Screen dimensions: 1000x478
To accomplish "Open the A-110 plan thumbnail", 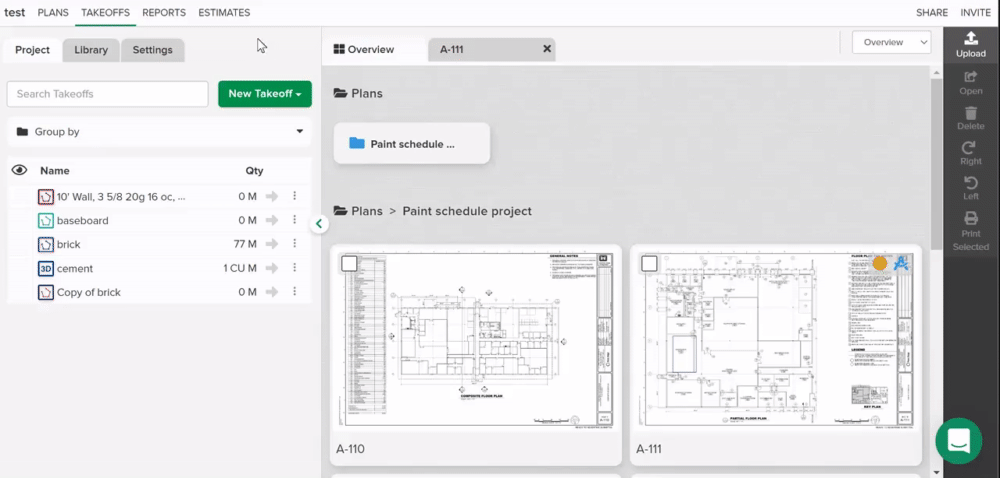I will pos(476,339).
